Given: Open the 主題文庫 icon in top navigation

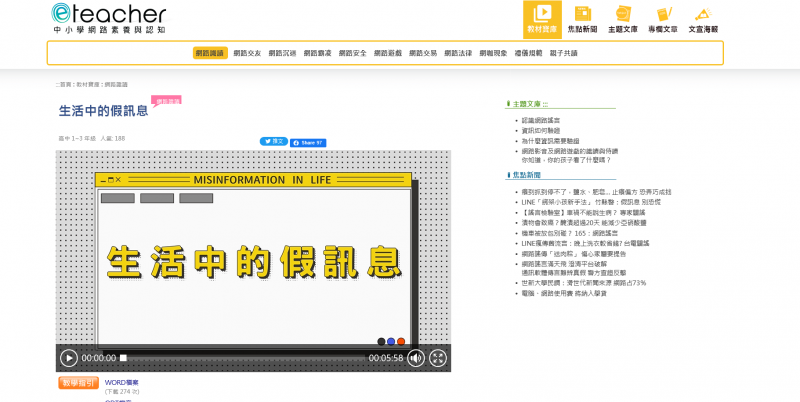Looking at the screenshot, I should coord(623,18).
